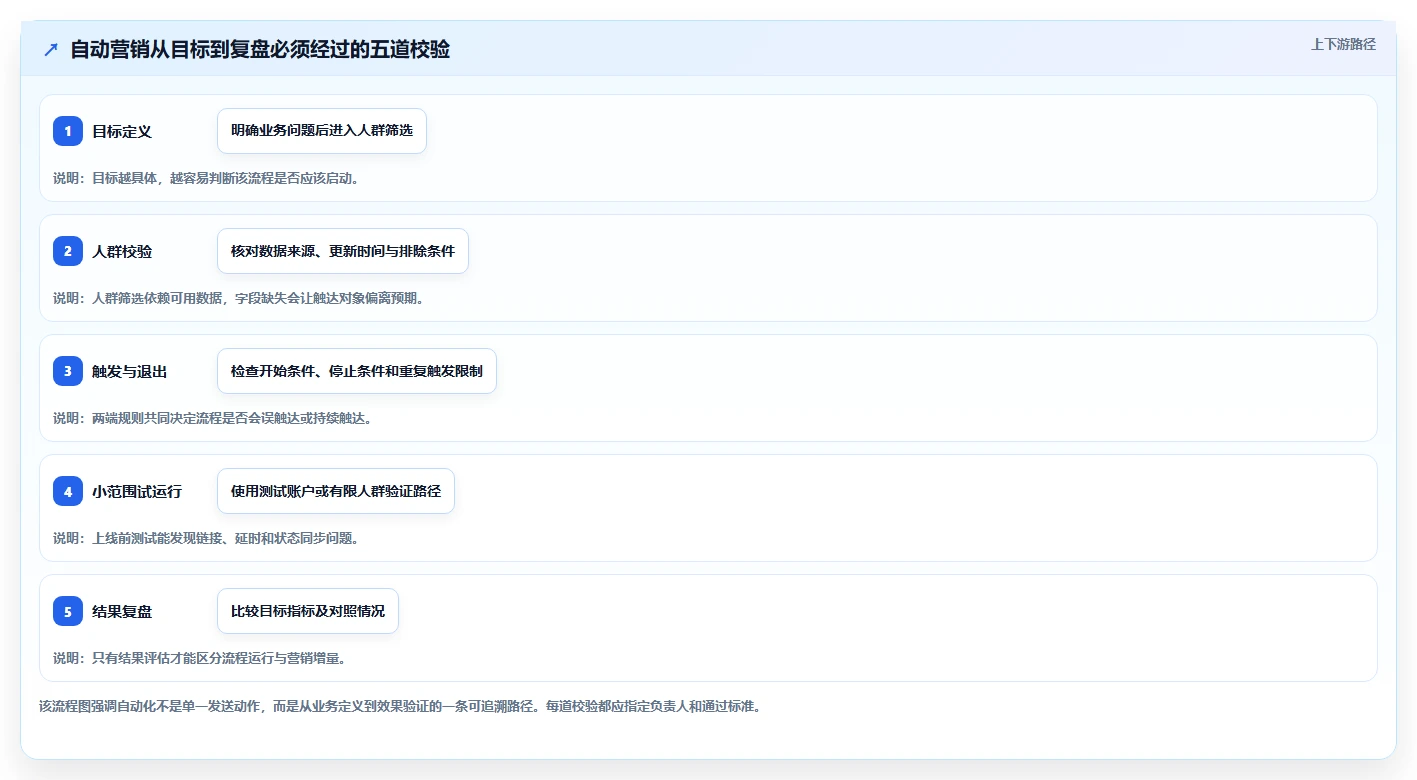Select step number 4 badge for 小范围试运行

[68, 491]
